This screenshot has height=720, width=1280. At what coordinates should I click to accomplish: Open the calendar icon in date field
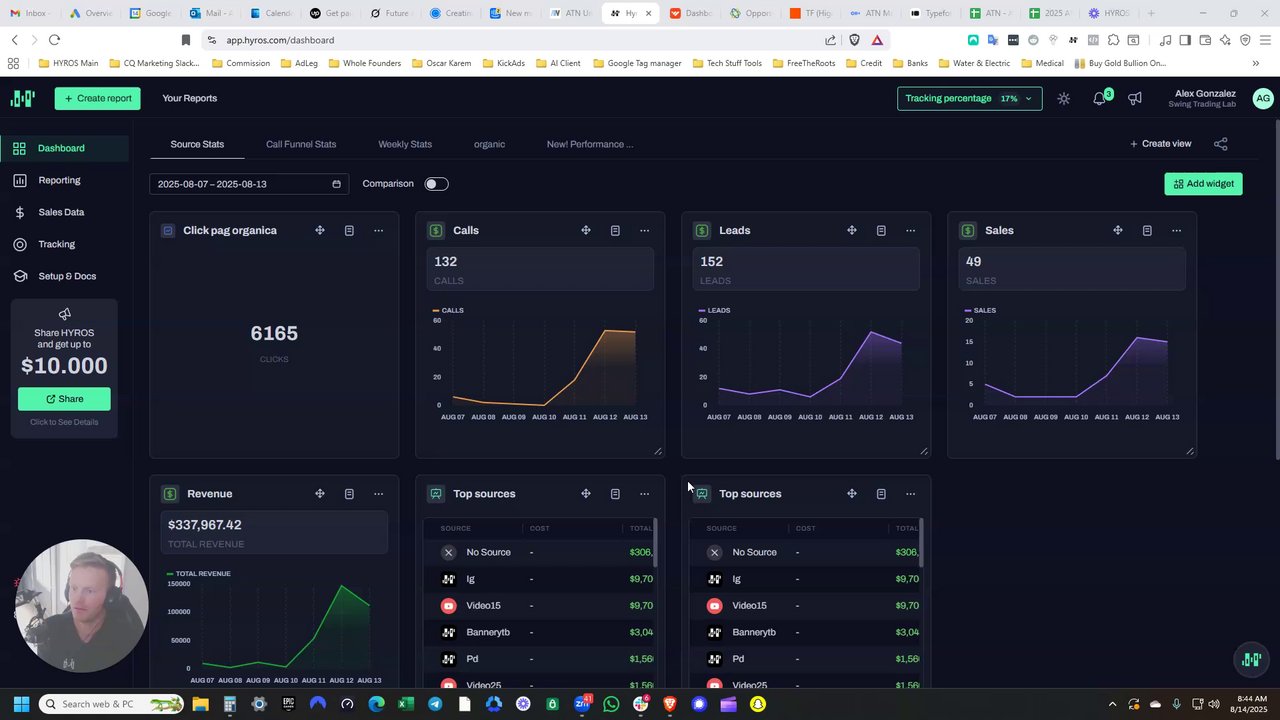pyautogui.click(x=336, y=184)
